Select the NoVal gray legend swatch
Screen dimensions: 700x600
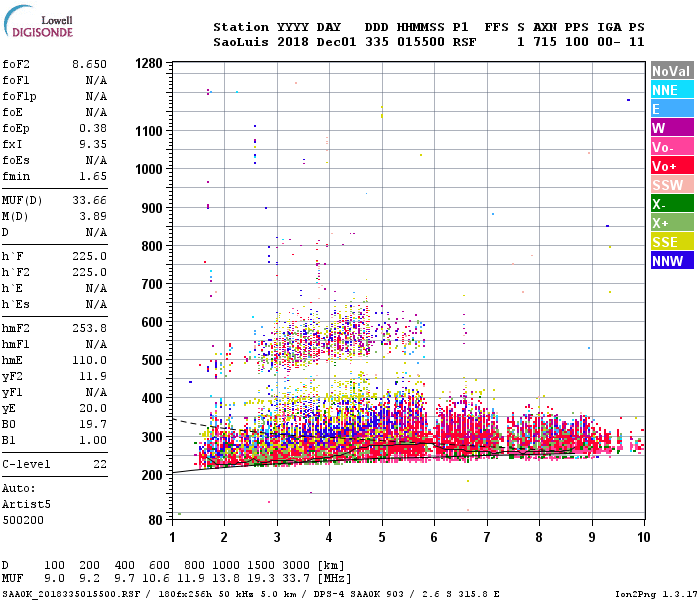[x=672, y=71]
